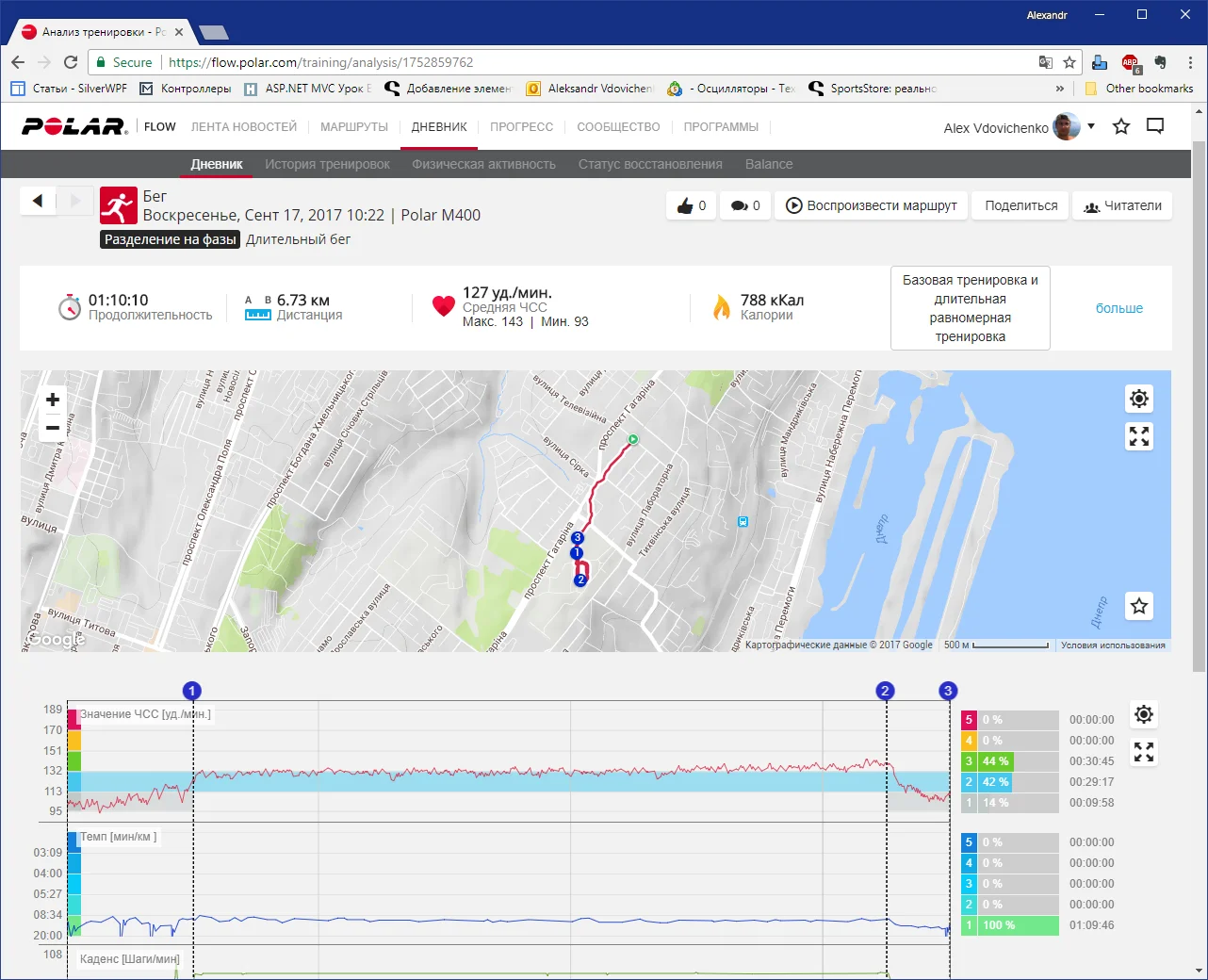Click lap marker 2 on the chart
This screenshot has width=1208, height=980.
tap(884, 691)
